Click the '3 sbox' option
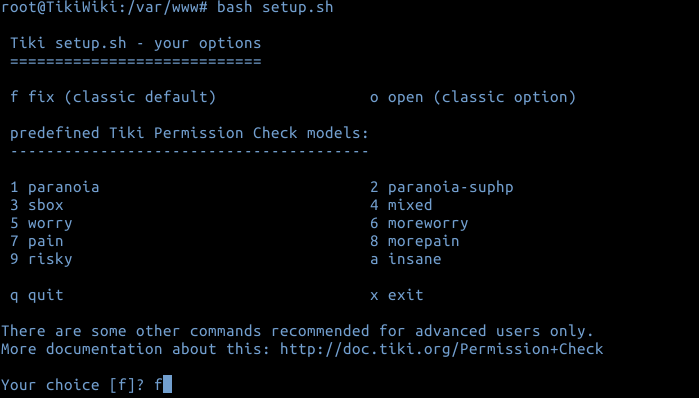 click(x=37, y=205)
